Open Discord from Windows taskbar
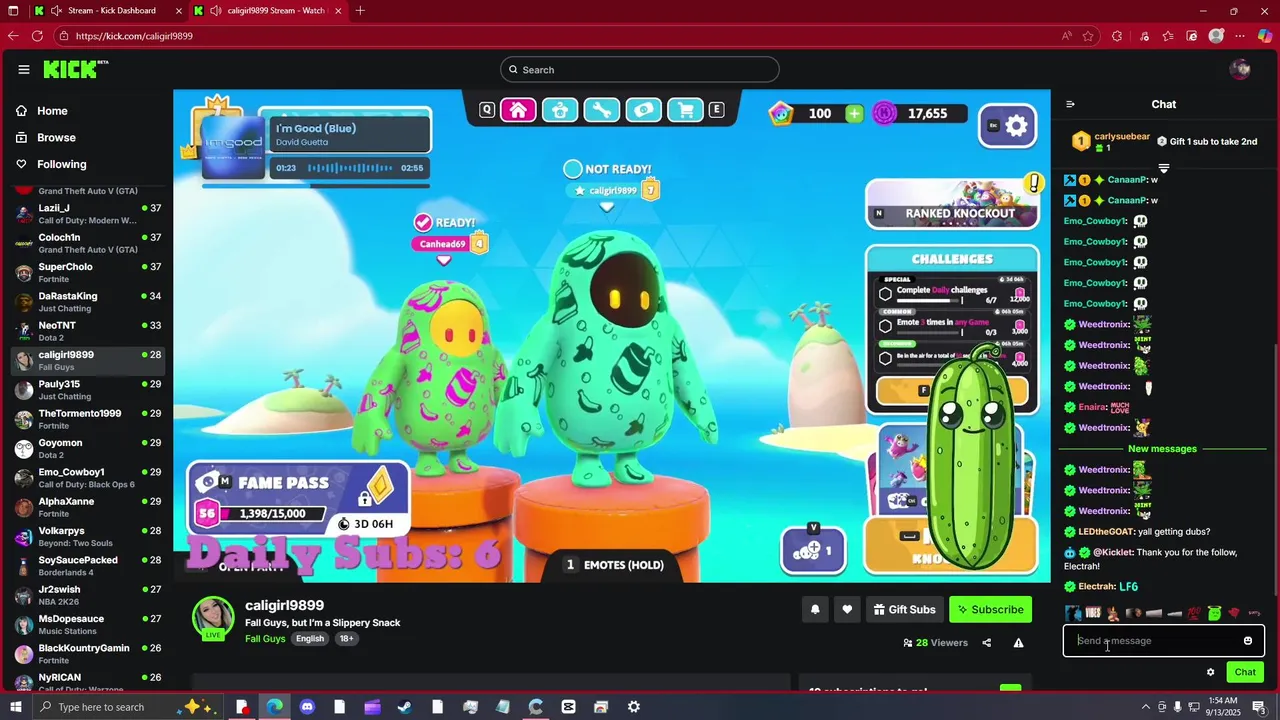Screen dimensions: 1280x720 click(x=307, y=707)
